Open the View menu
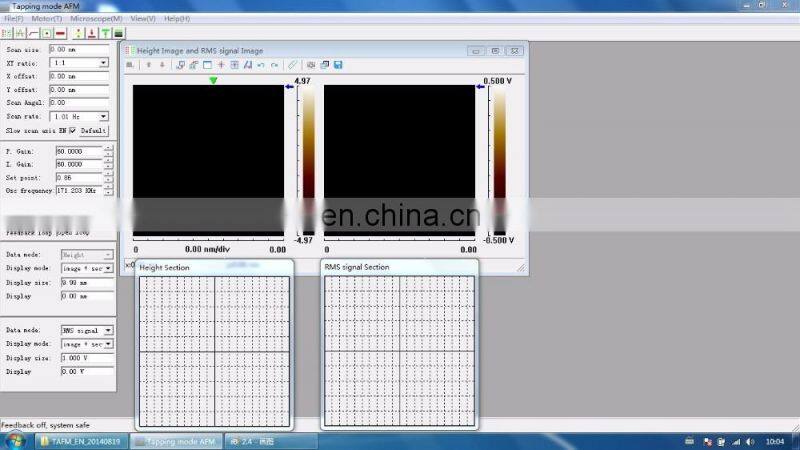Viewport: 800px width, 450px height. [143, 18]
